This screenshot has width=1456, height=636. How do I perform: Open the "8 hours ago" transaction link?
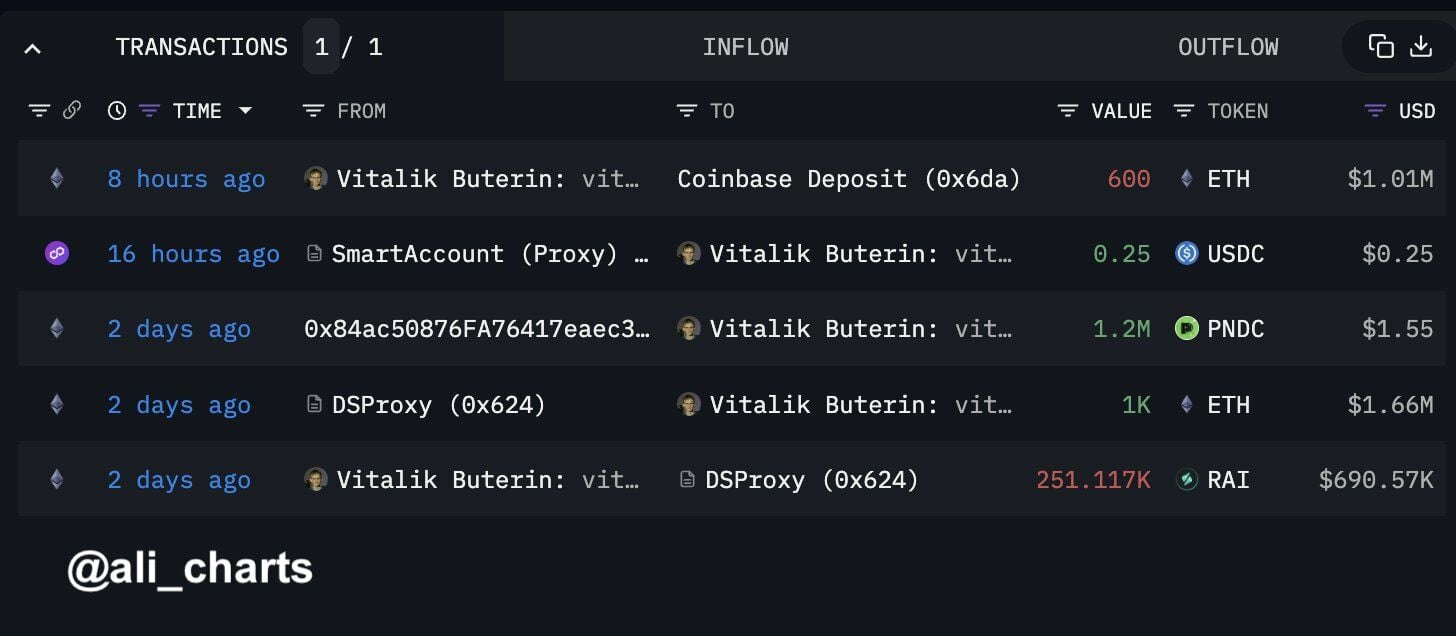point(186,179)
